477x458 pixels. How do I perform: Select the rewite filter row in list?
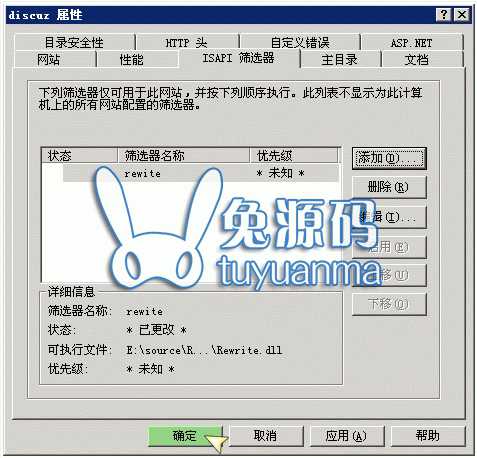point(201,173)
